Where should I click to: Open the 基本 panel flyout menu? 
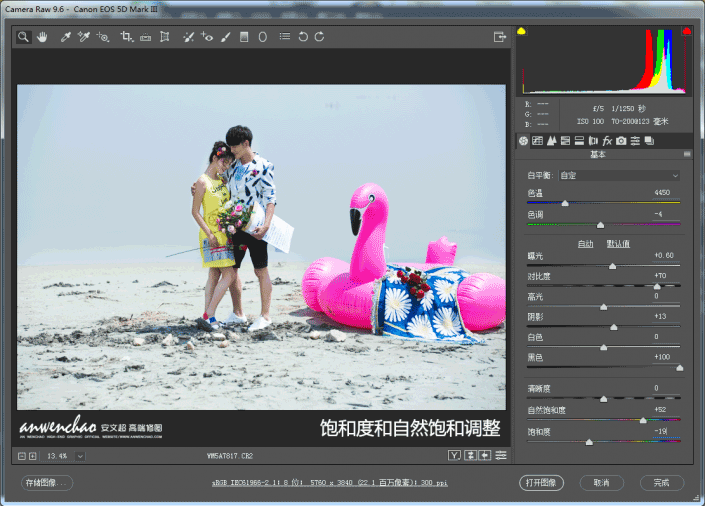pos(687,154)
